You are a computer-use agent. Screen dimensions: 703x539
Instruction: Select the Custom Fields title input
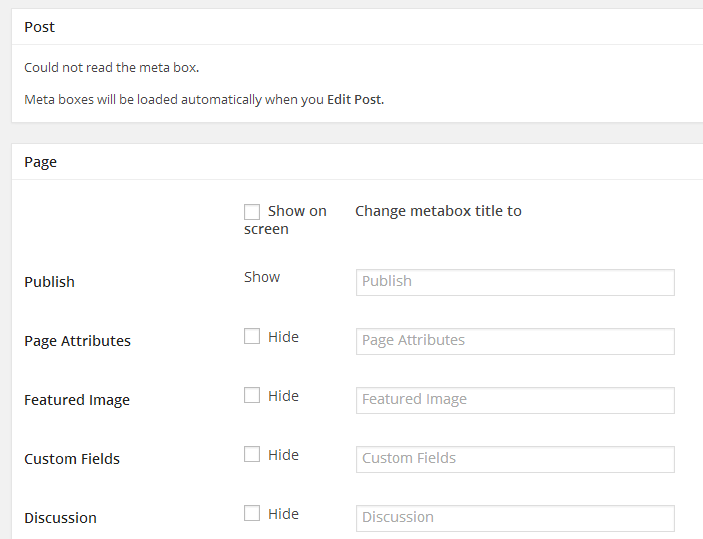[x=515, y=459]
